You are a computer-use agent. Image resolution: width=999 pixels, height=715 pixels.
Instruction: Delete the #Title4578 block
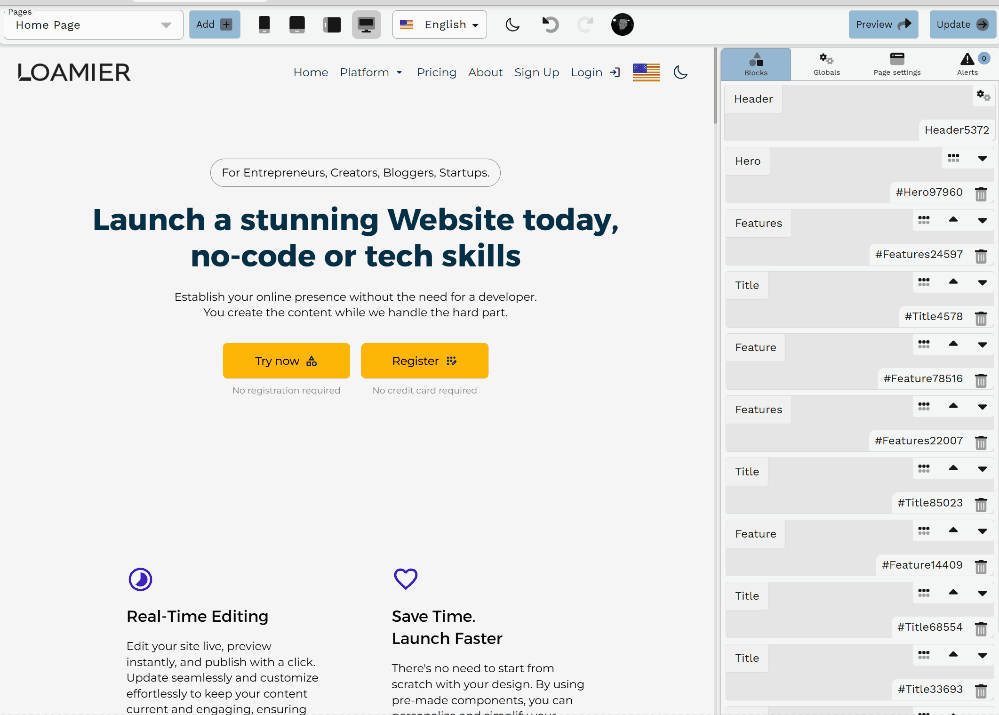point(981,317)
